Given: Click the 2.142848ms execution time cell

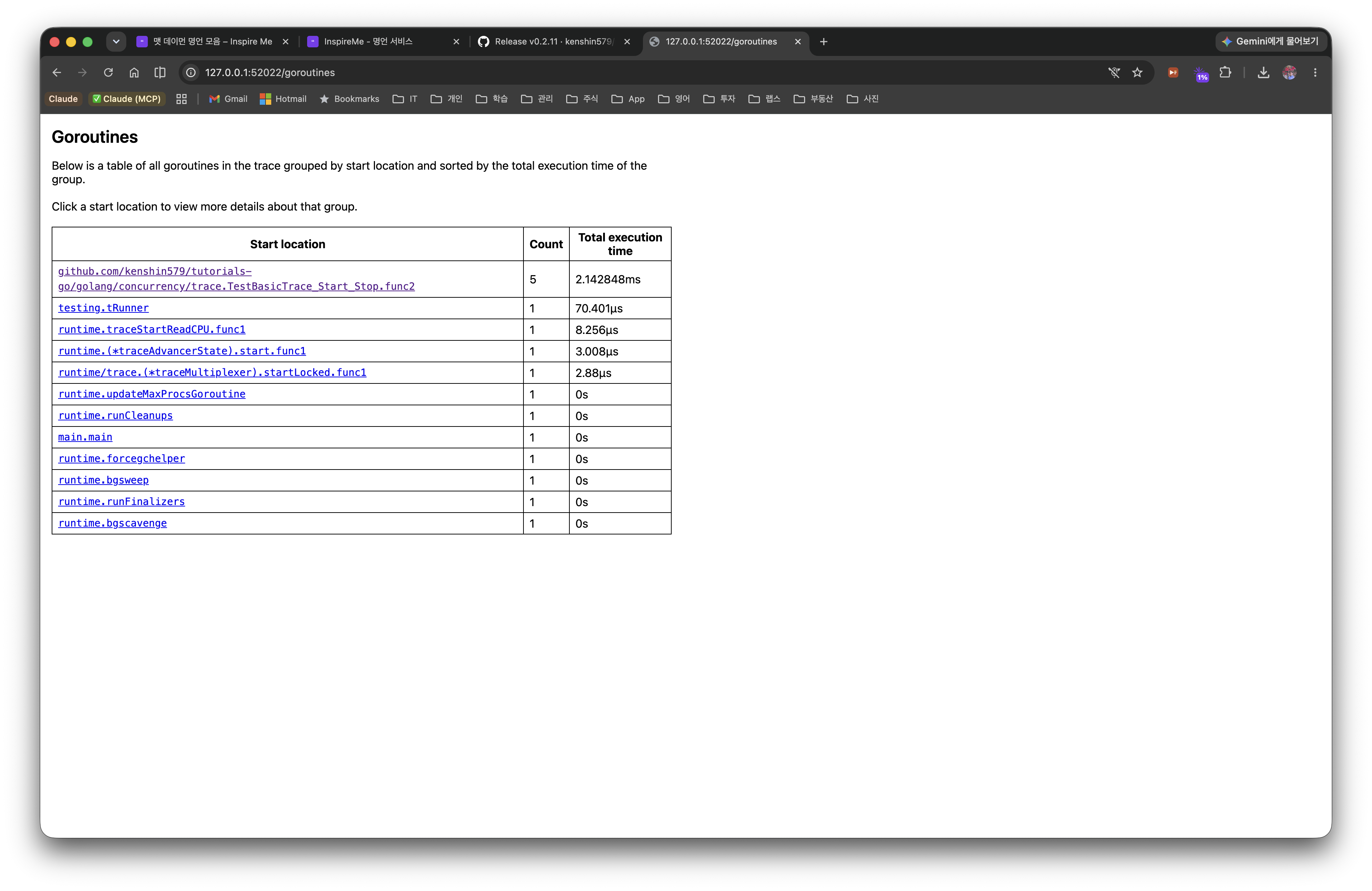Looking at the screenshot, I should (x=620, y=279).
